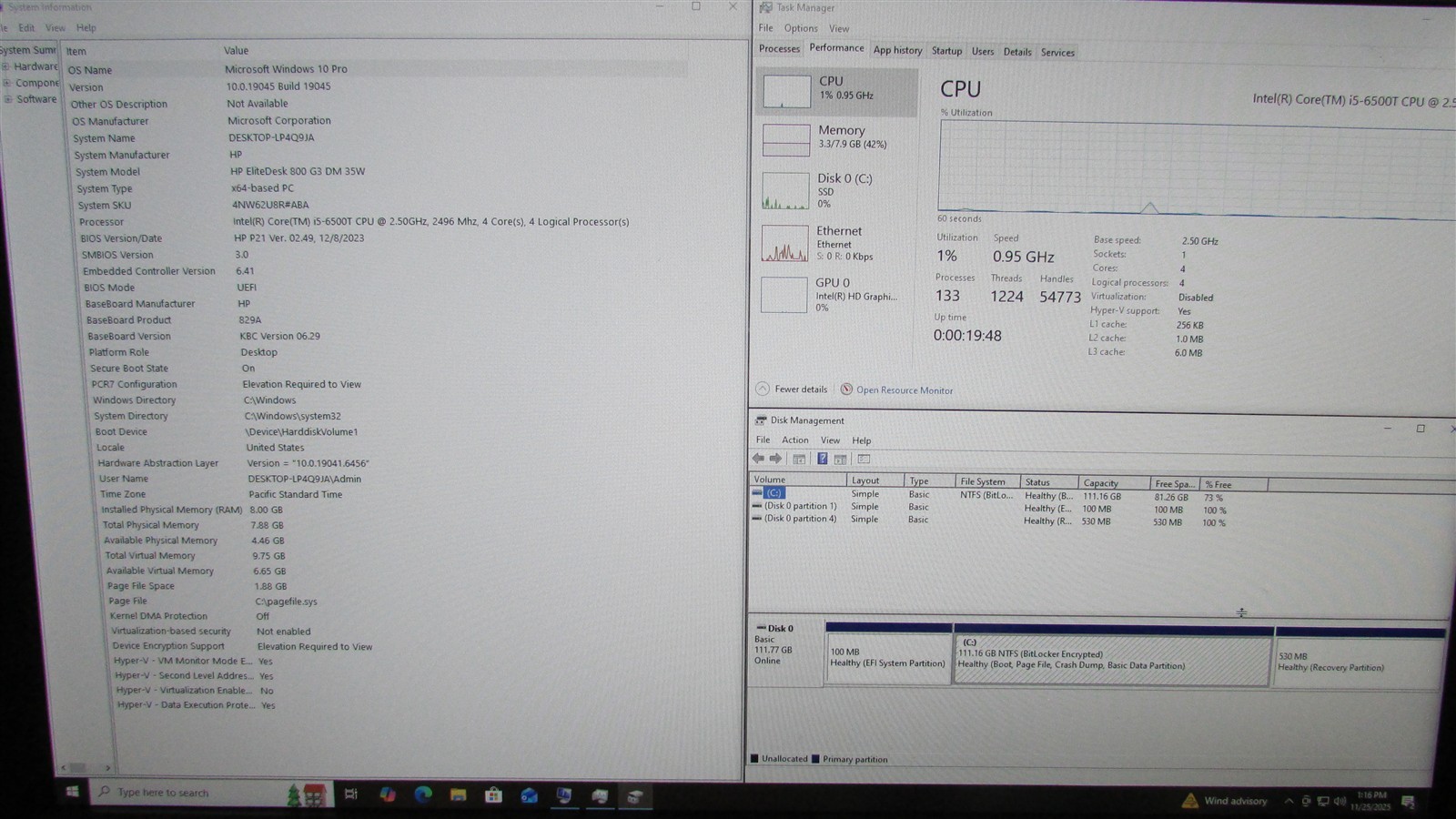Click the Meet Now tray icon

click(x=1306, y=801)
